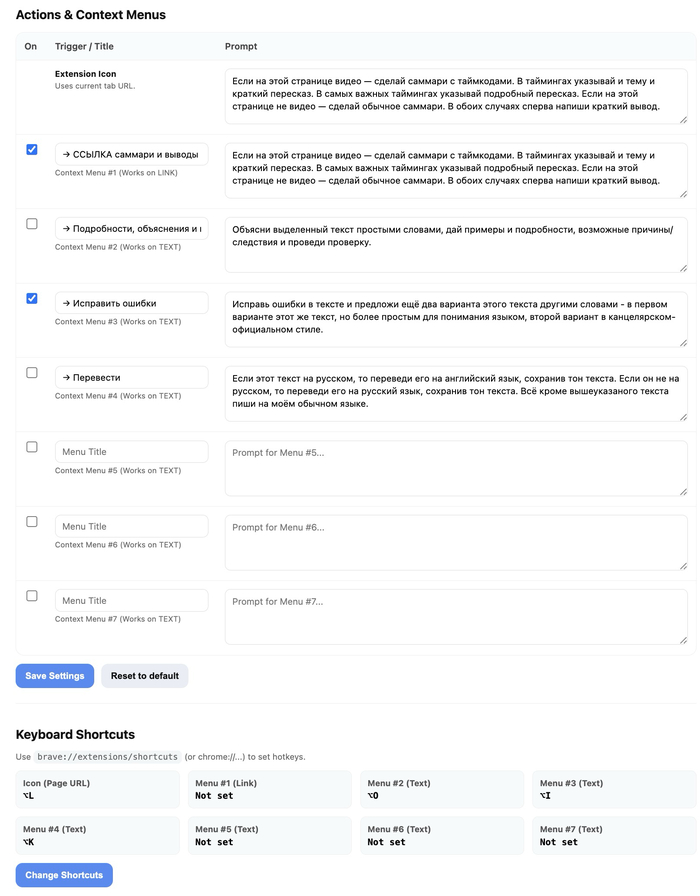
Task: Click the Menu #6 title input
Action: pos(131,526)
